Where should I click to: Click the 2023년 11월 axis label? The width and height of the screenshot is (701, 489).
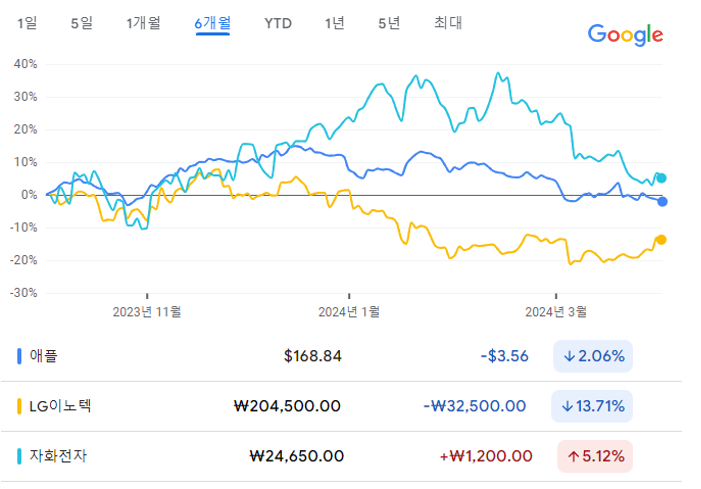147,312
